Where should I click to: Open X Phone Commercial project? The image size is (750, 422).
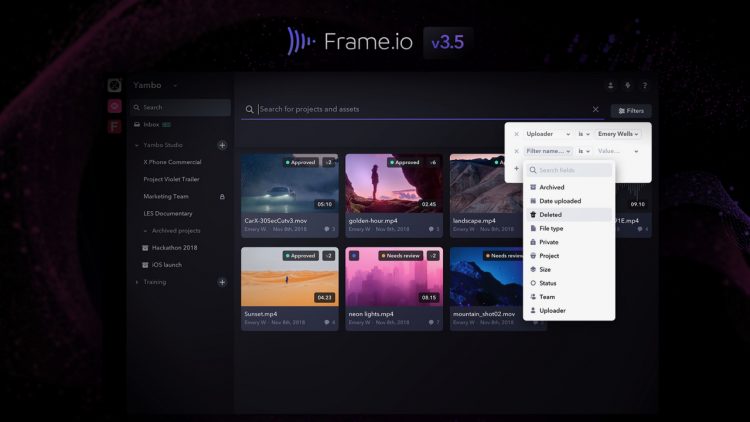173,162
